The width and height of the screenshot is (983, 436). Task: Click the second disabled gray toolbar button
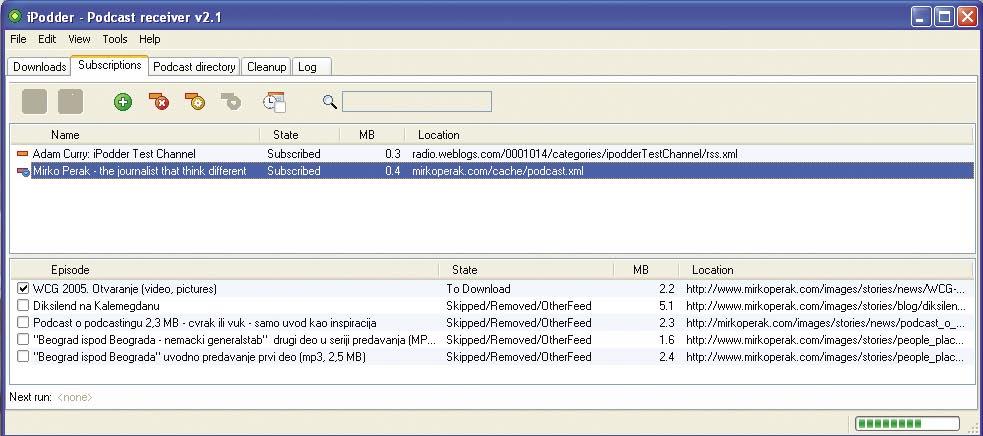pyautogui.click(x=70, y=102)
